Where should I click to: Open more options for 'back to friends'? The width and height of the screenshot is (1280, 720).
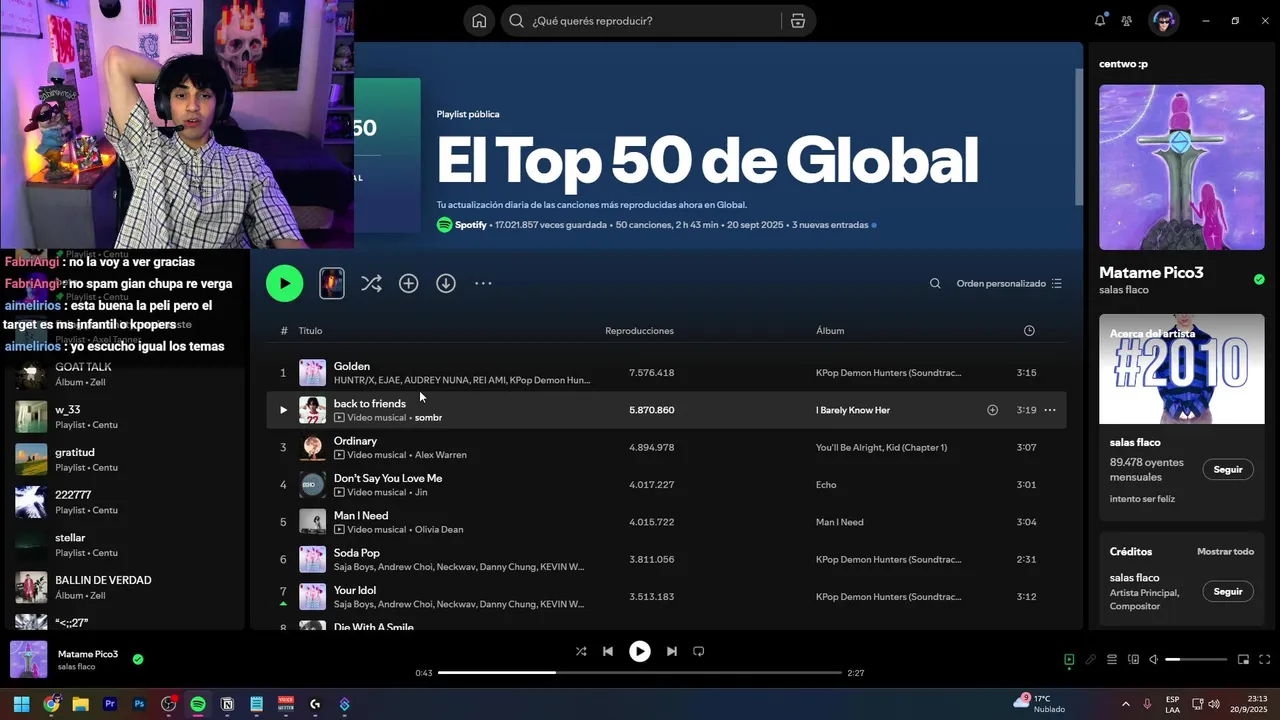click(x=1050, y=410)
